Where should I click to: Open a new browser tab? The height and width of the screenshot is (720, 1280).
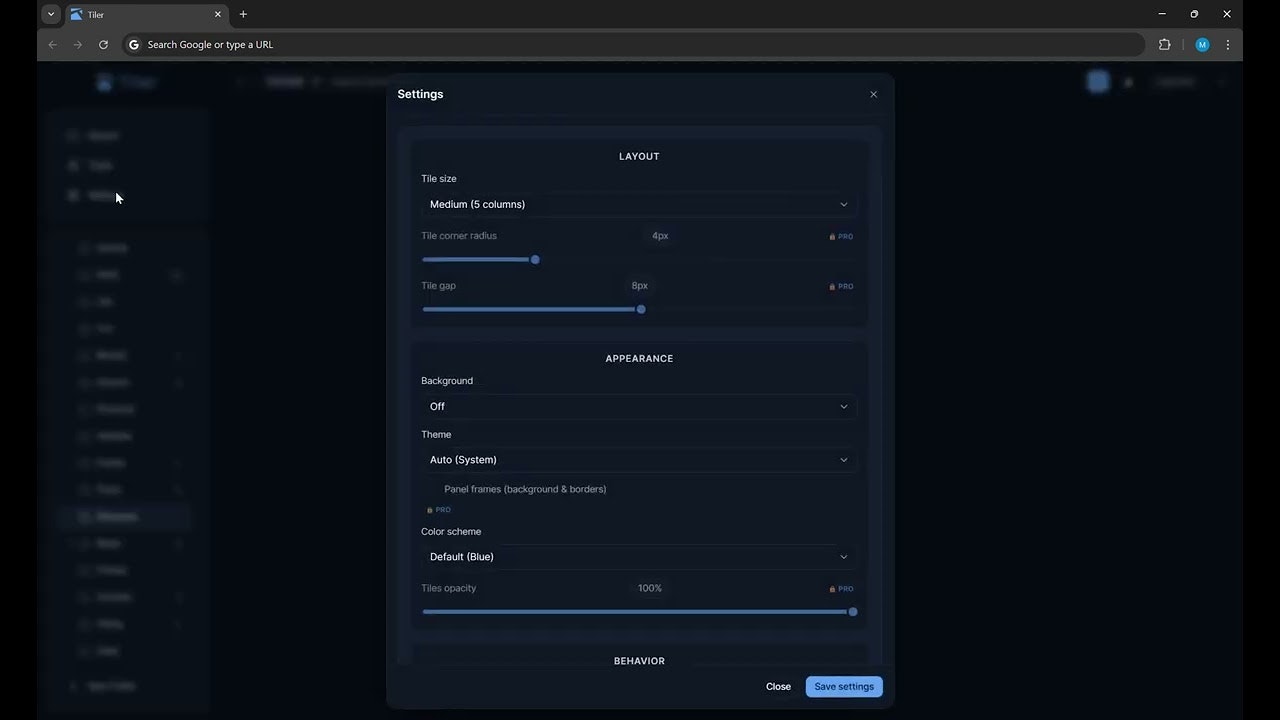pyautogui.click(x=243, y=14)
